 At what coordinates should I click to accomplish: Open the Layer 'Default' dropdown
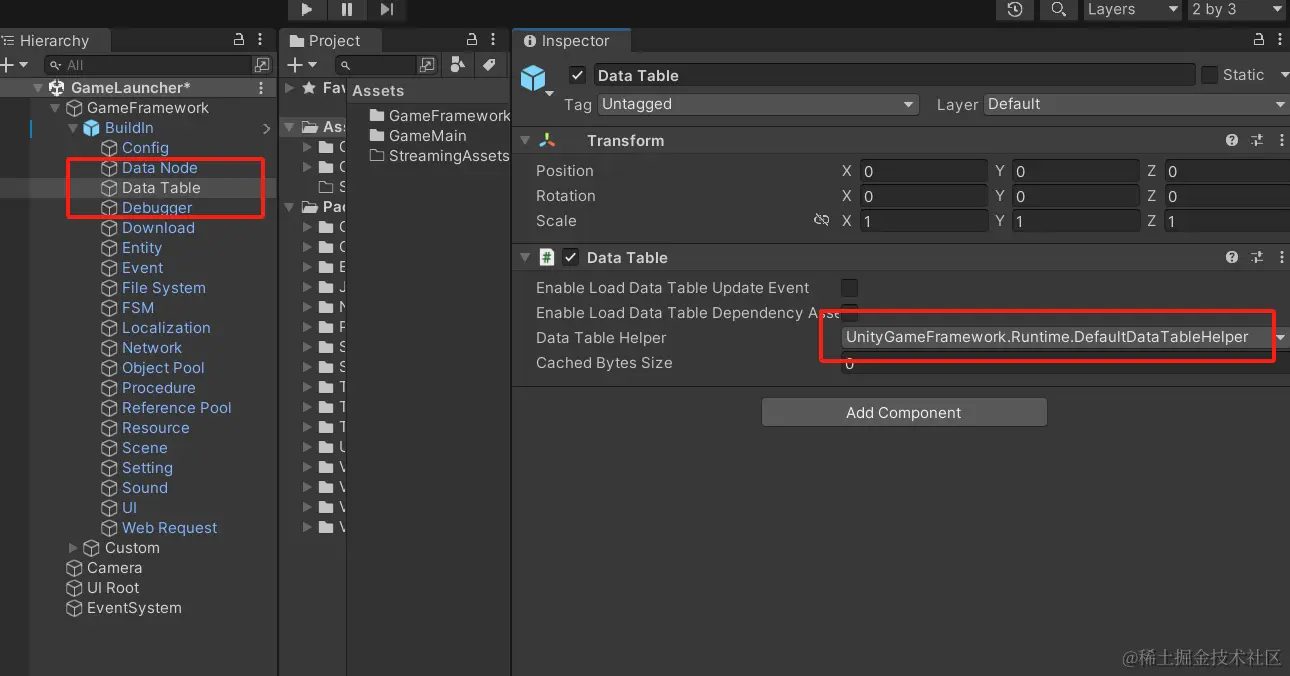[1137, 104]
